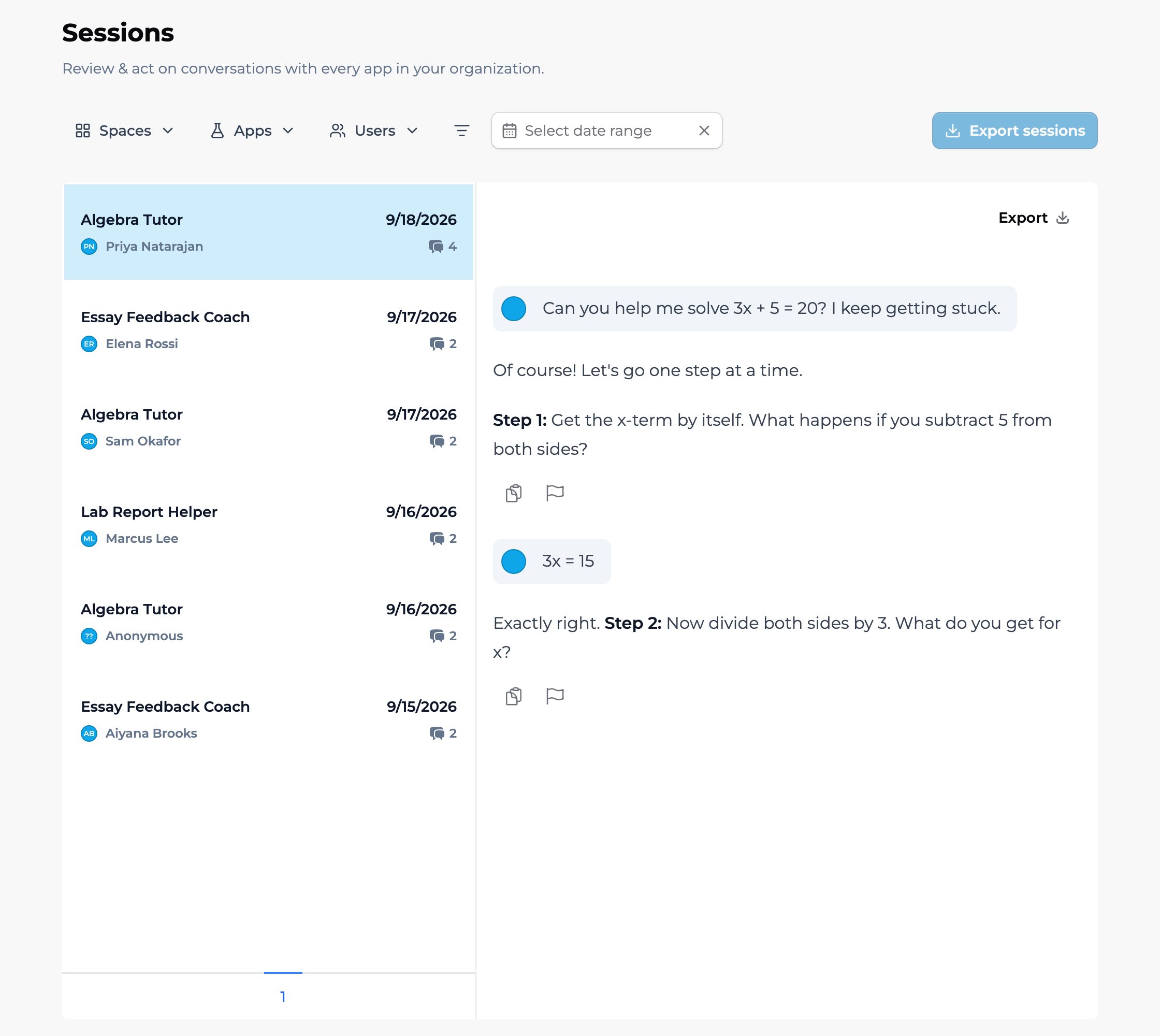Click the ?? avatar for Anonymous
Image resolution: width=1160 pixels, height=1036 pixels.
tap(89, 636)
